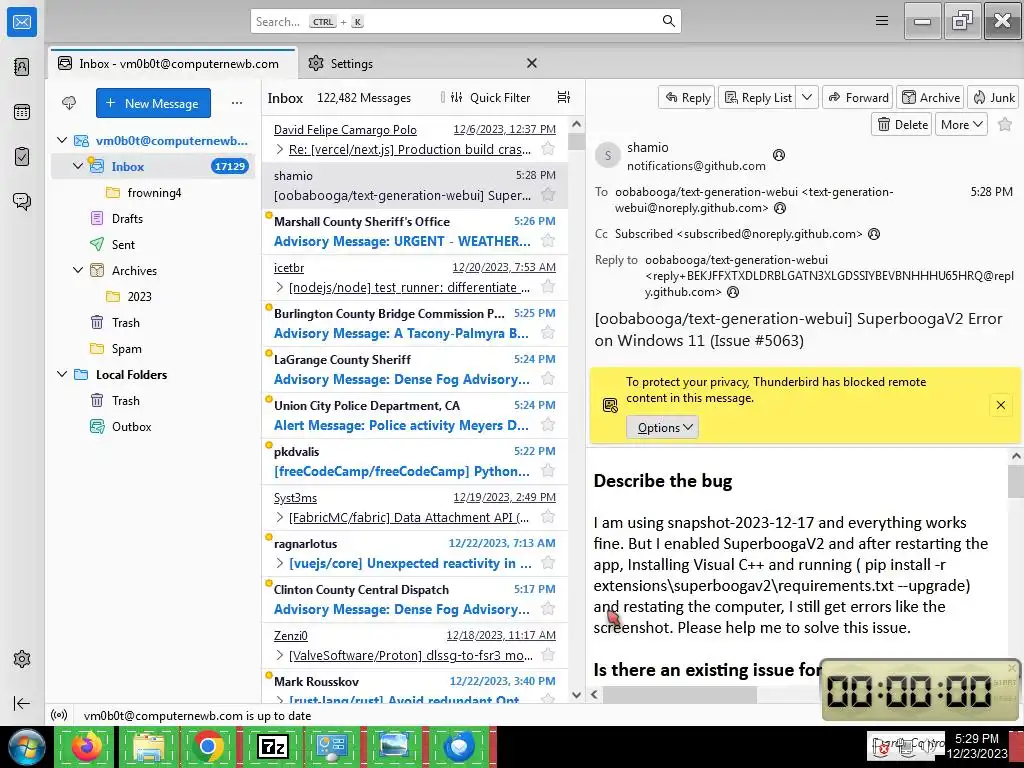Click the Get Messages cloud icon
The width and height of the screenshot is (1024, 768).
(x=69, y=103)
